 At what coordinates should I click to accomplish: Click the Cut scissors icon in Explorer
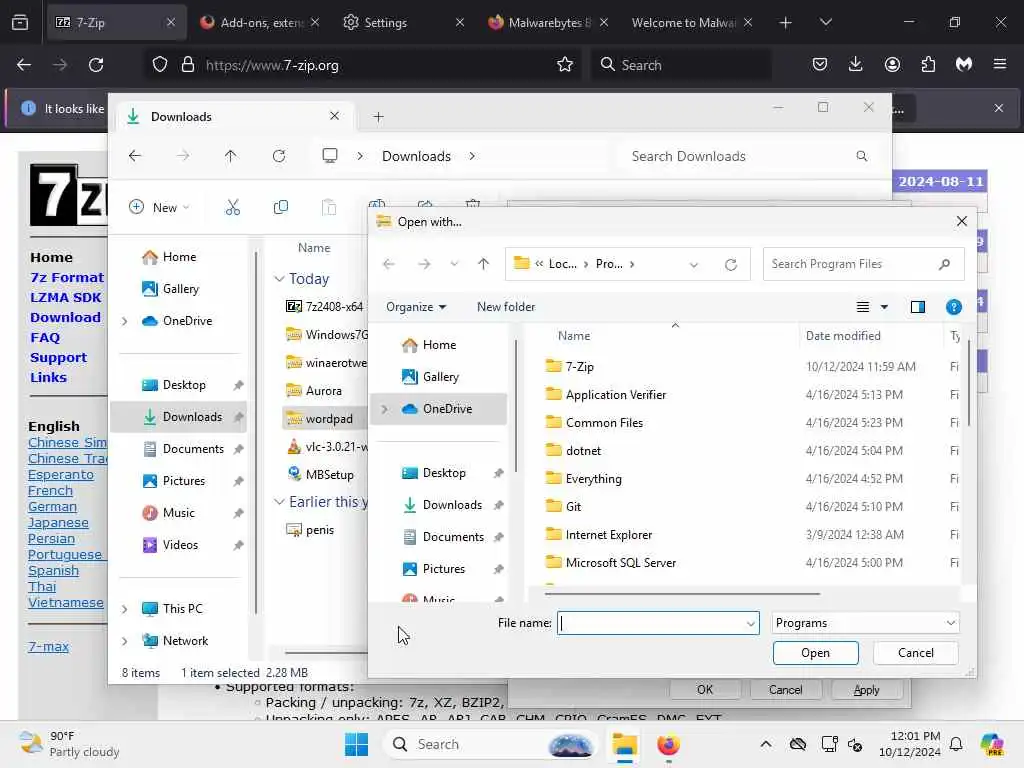(x=232, y=208)
